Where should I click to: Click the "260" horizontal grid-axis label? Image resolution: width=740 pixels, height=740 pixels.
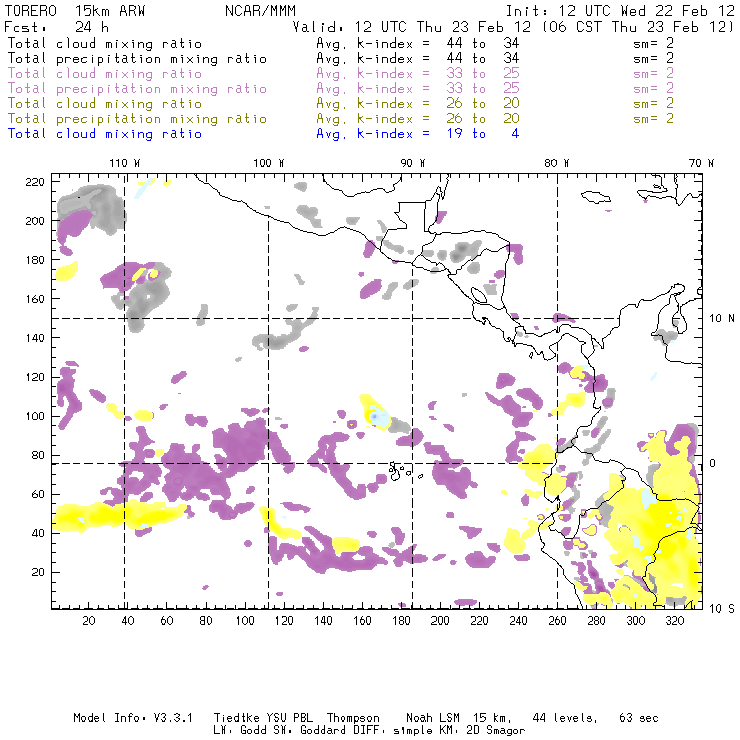(x=557, y=621)
